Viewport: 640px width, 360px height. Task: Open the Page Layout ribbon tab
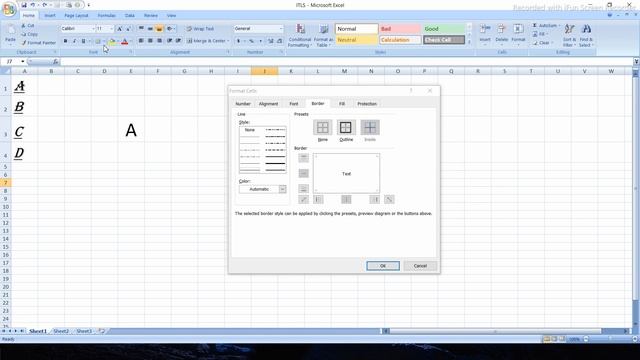point(76,16)
